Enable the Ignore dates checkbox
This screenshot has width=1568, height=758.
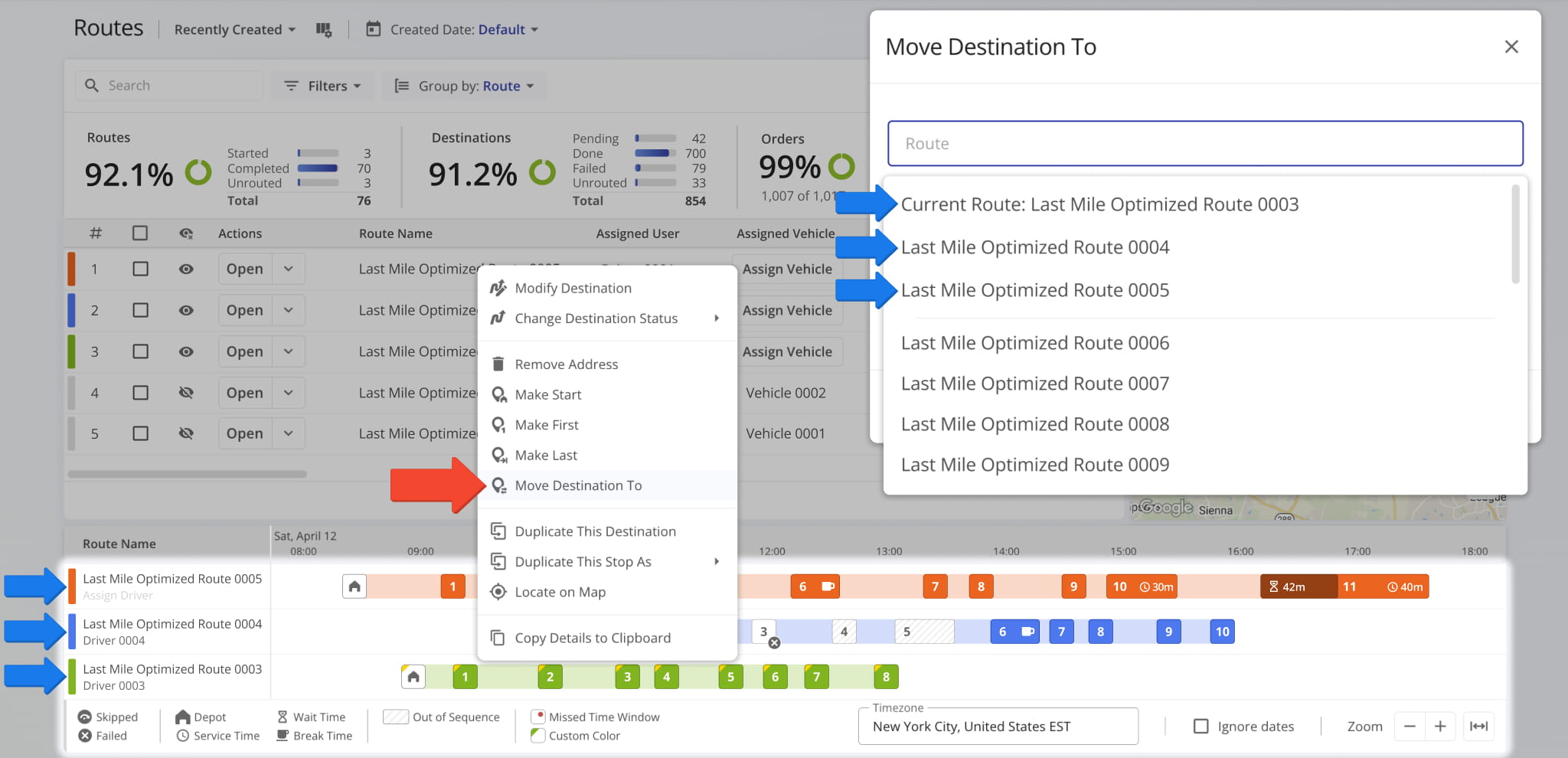[1201, 726]
